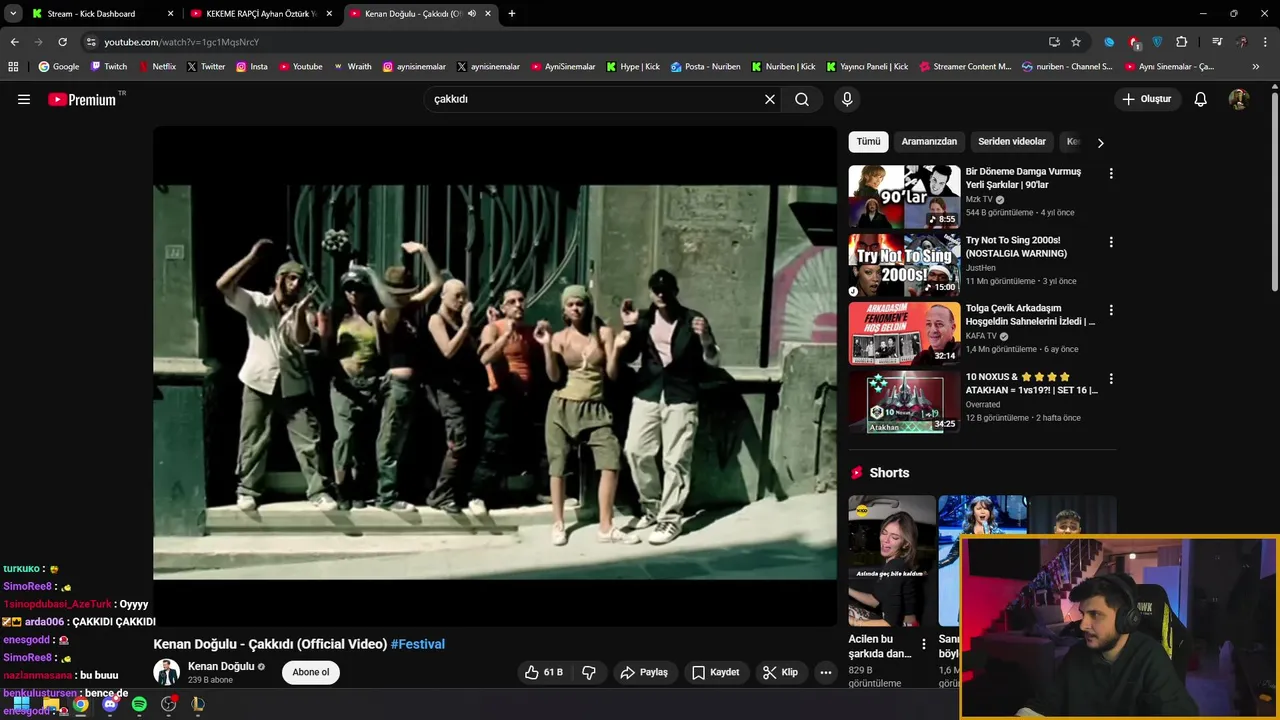This screenshot has height=720, width=1280.
Task: Open the account avatar menu
Action: [x=1239, y=99]
